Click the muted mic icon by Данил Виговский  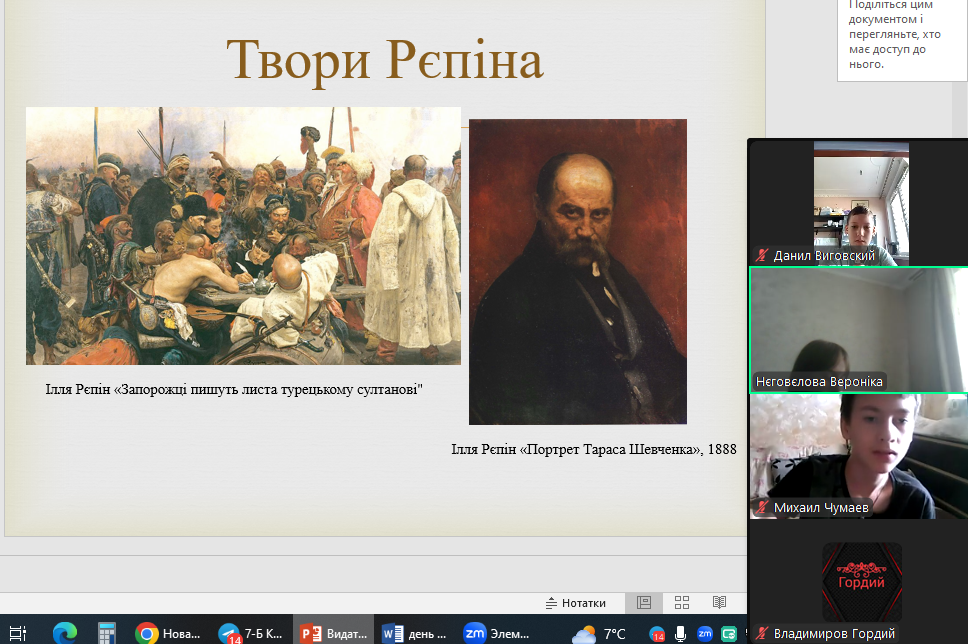(762, 256)
